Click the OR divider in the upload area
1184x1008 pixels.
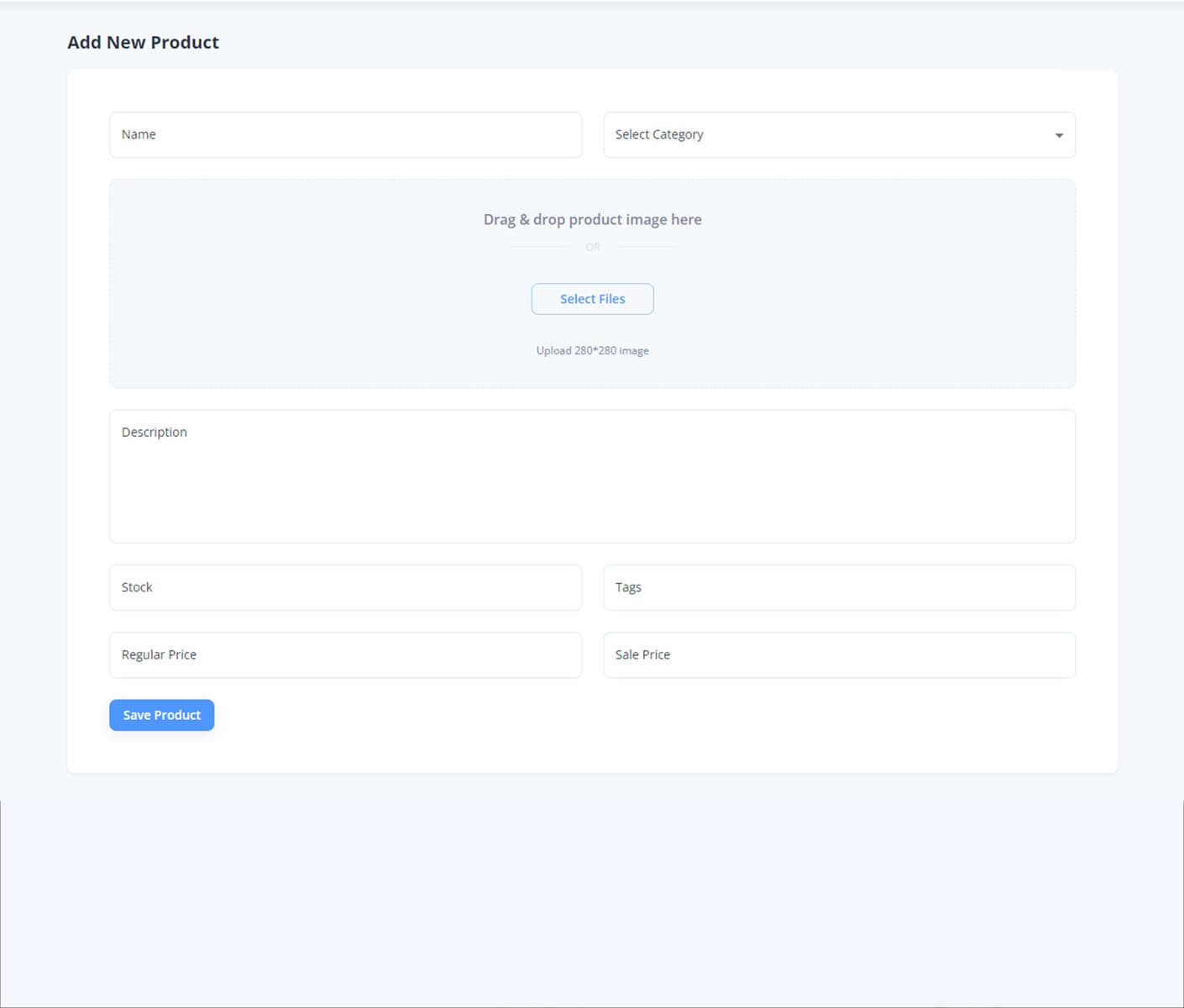coord(592,247)
